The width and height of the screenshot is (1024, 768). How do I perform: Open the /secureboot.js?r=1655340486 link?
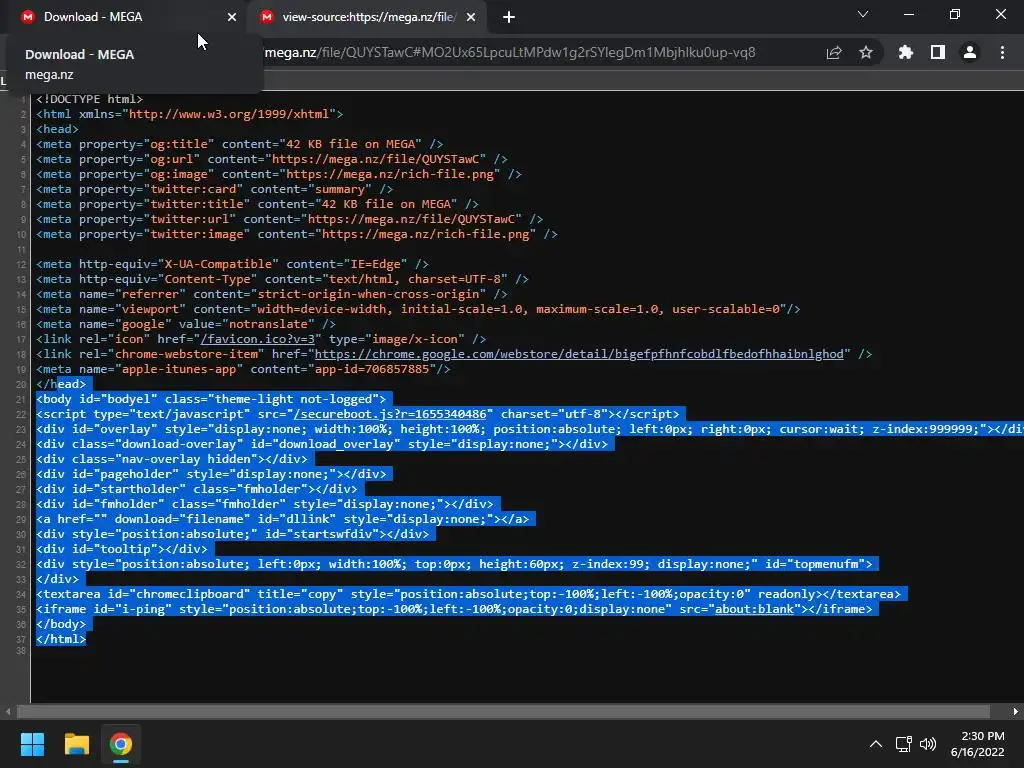[390, 414]
